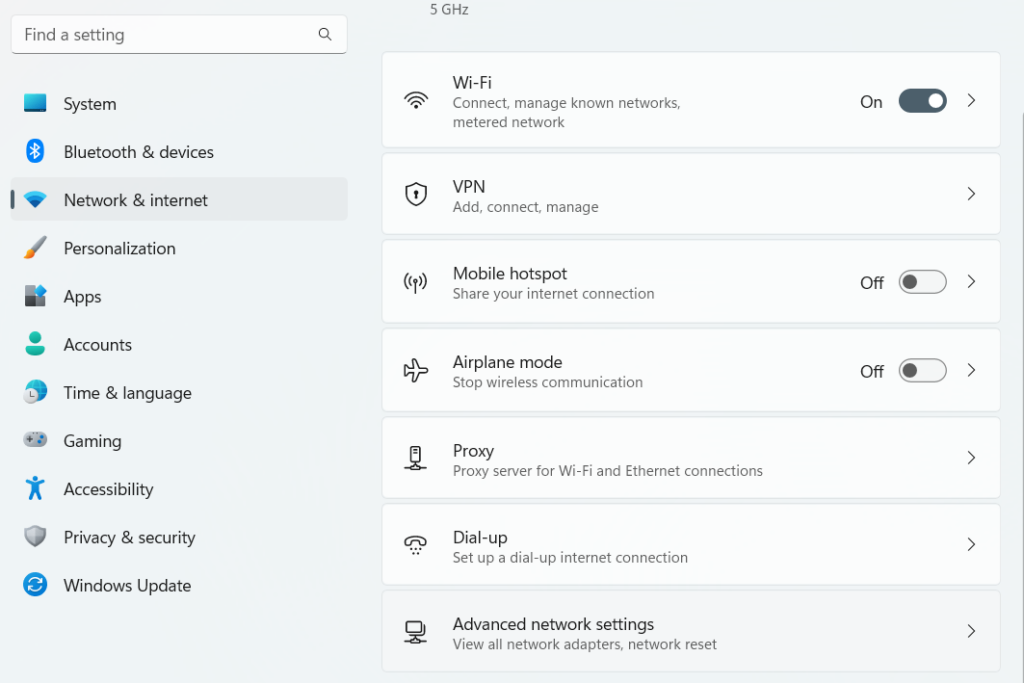Click the Advanced network settings computer icon

click(x=415, y=631)
